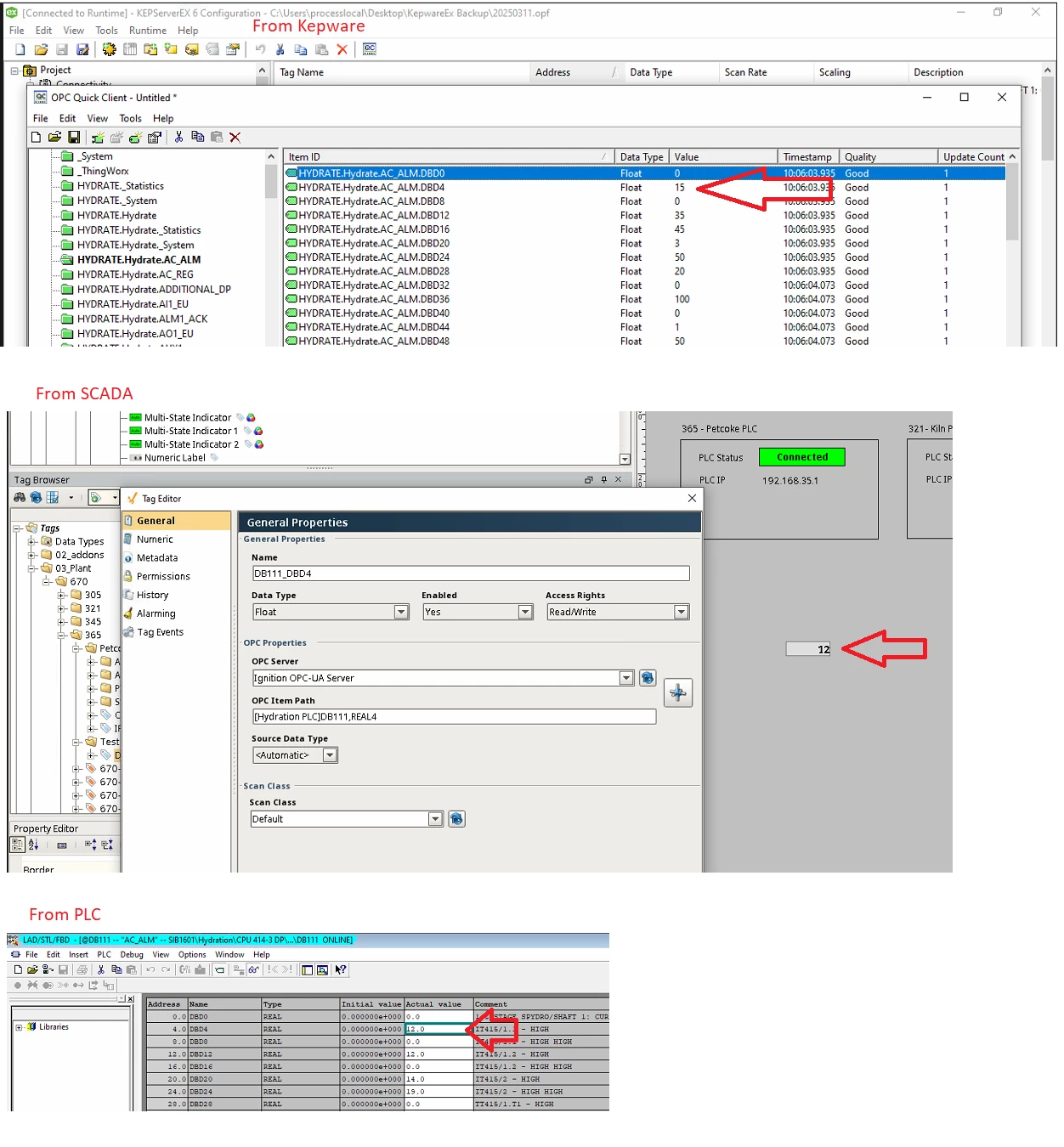Image resolution: width=1064 pixels, height=1147 pixels.
Task: Select HYDRATE.Hydrate.AC_ALM.DBD36 item row
Action: tap(645, 299)
